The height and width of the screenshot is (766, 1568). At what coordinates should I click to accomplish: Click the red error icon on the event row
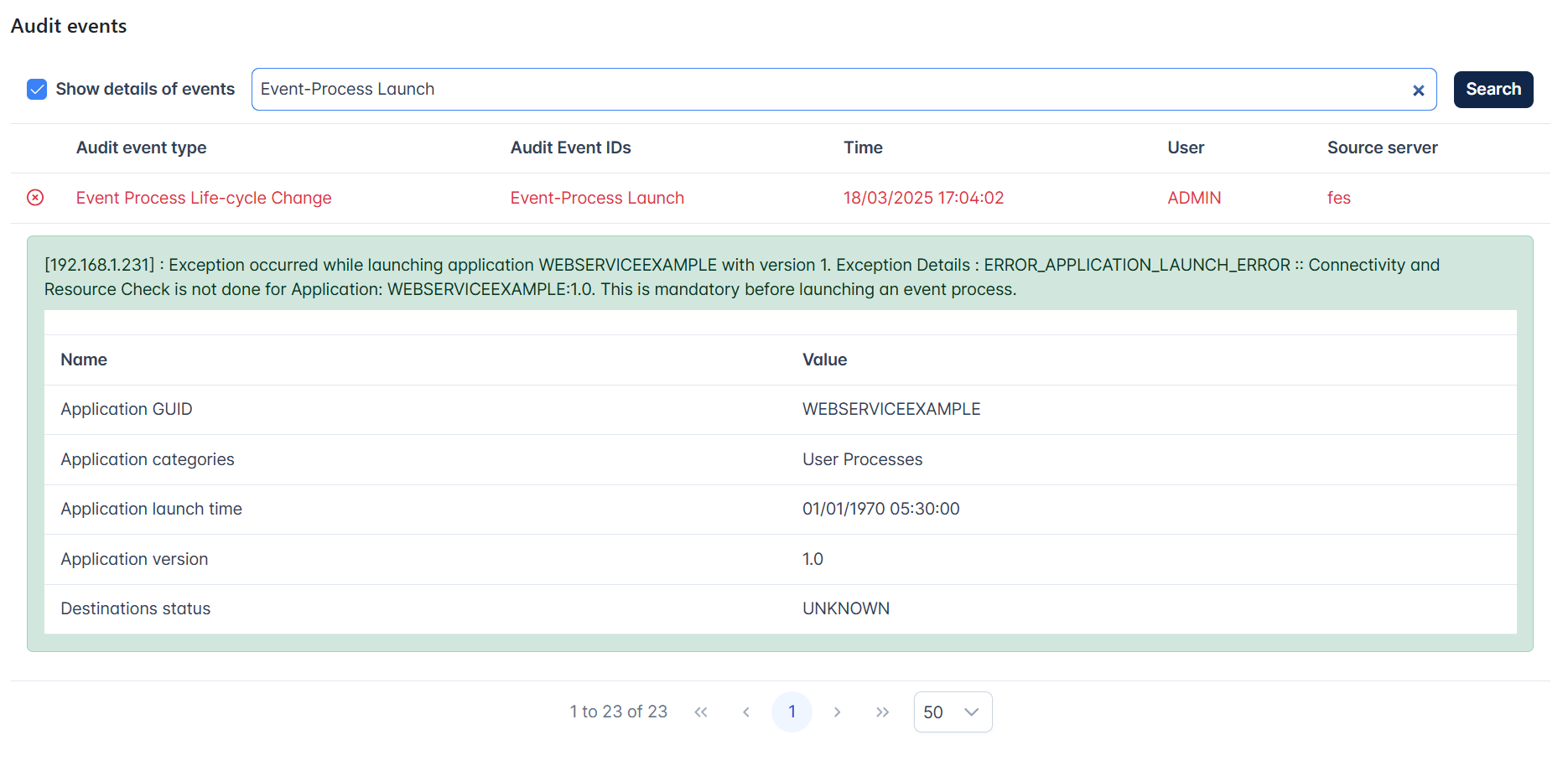[35, 198]
